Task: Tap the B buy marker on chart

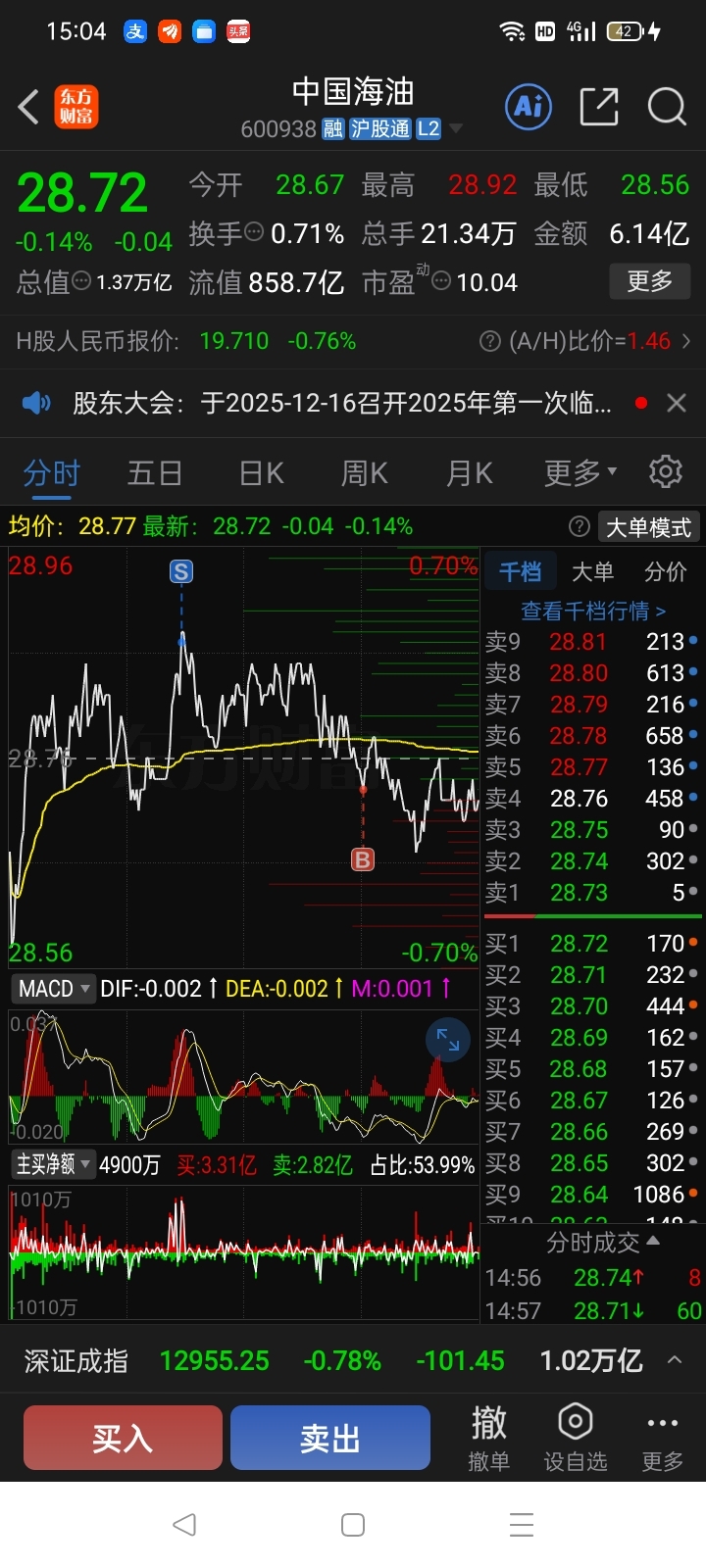Action: point(363,859)
